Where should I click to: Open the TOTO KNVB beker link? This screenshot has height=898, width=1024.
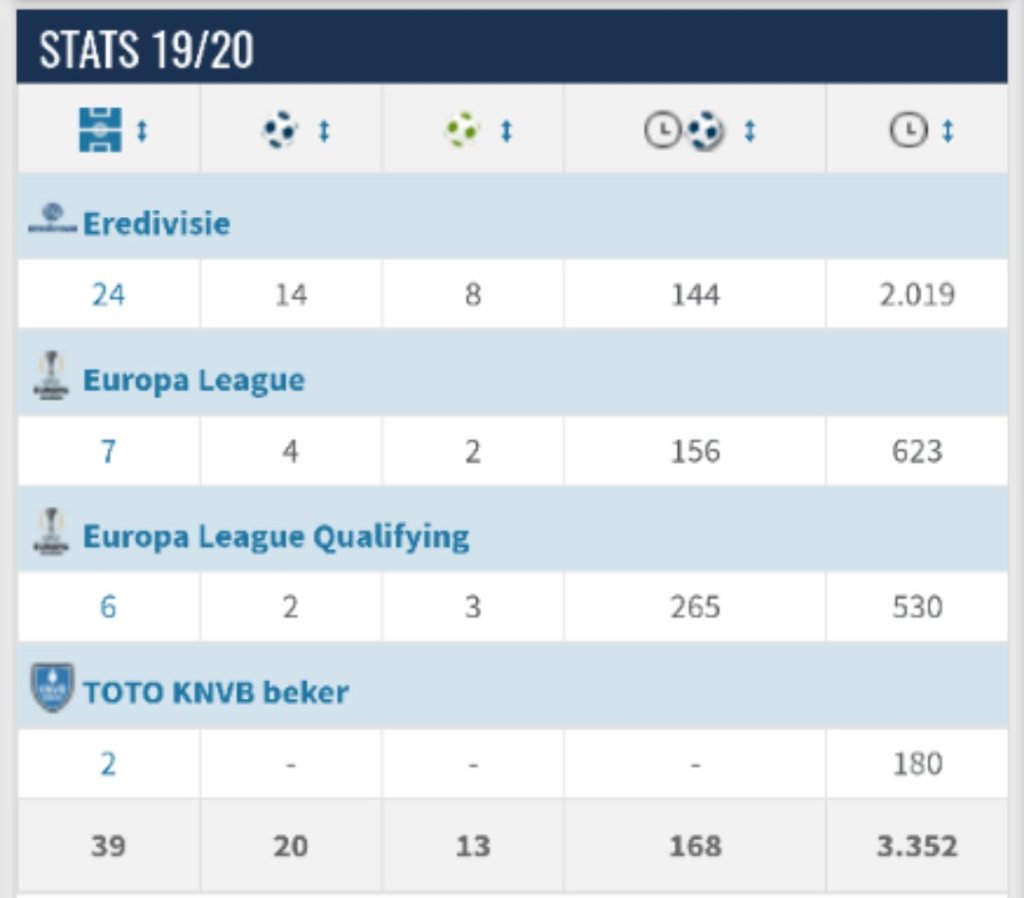pos(215,693)
